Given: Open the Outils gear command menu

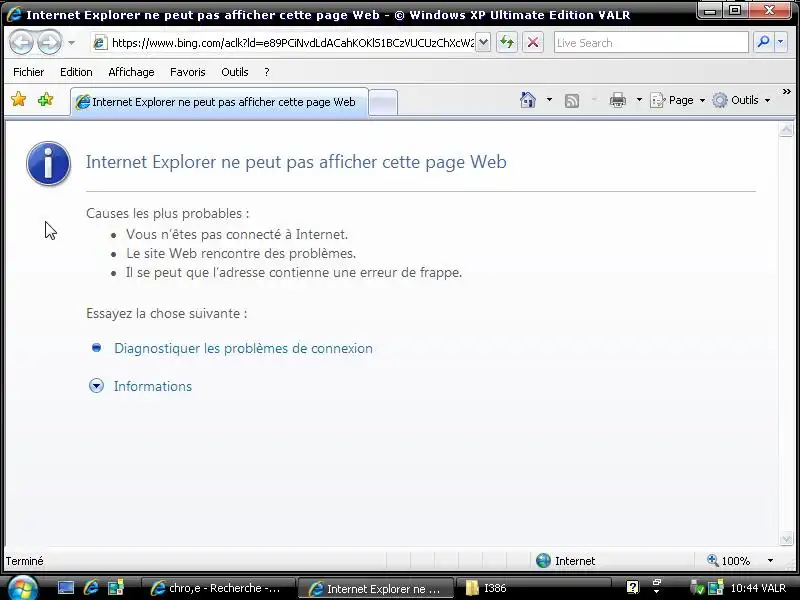Looking at the screenshot, I should [x=741, y=100].
